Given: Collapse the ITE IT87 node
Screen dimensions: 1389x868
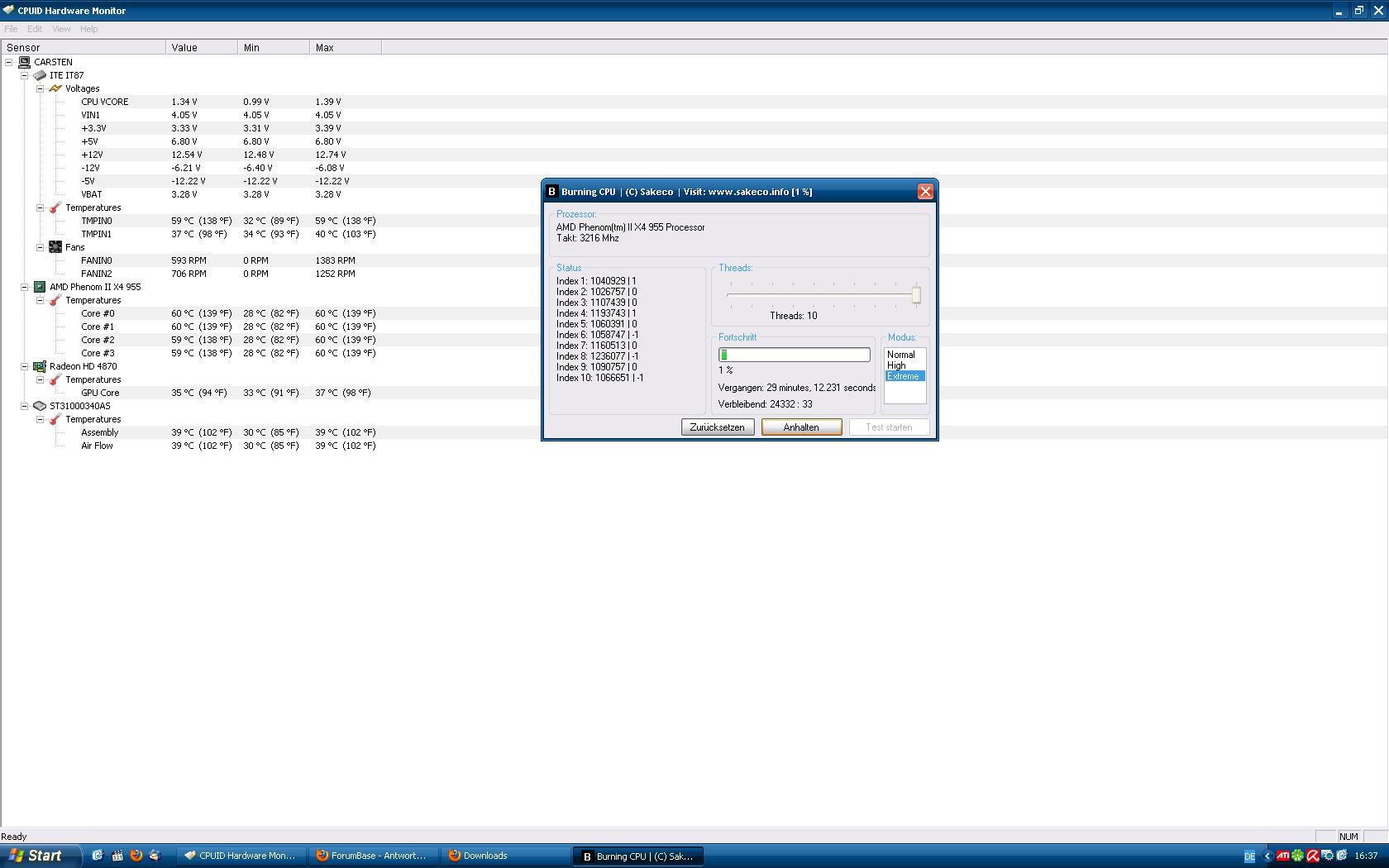Looking at the screenshot, I should [24, 75].
